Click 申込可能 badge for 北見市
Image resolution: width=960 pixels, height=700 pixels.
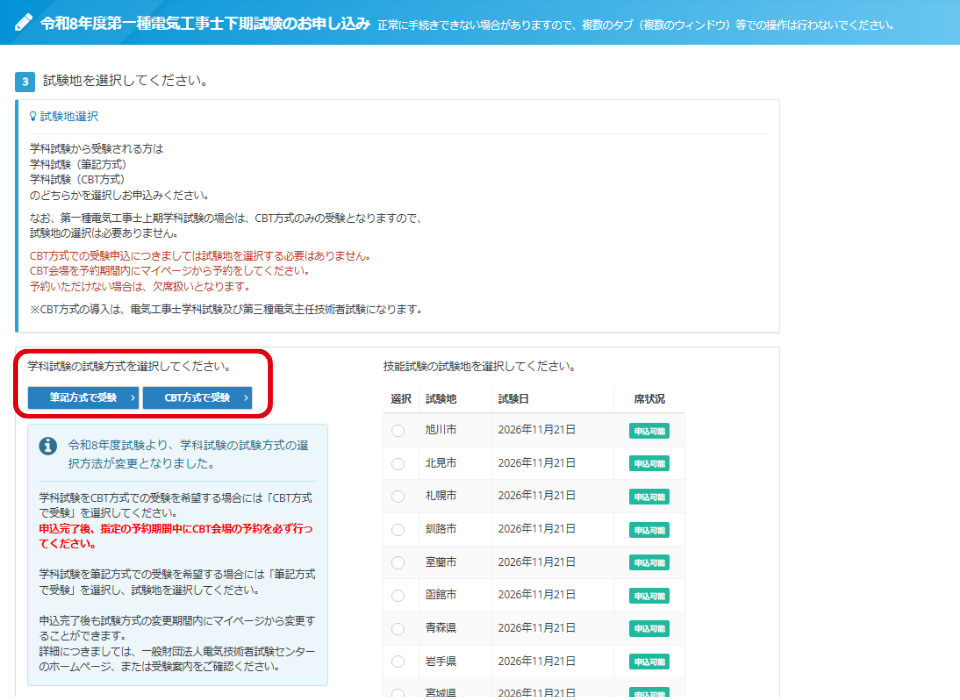tap(649, 464)
